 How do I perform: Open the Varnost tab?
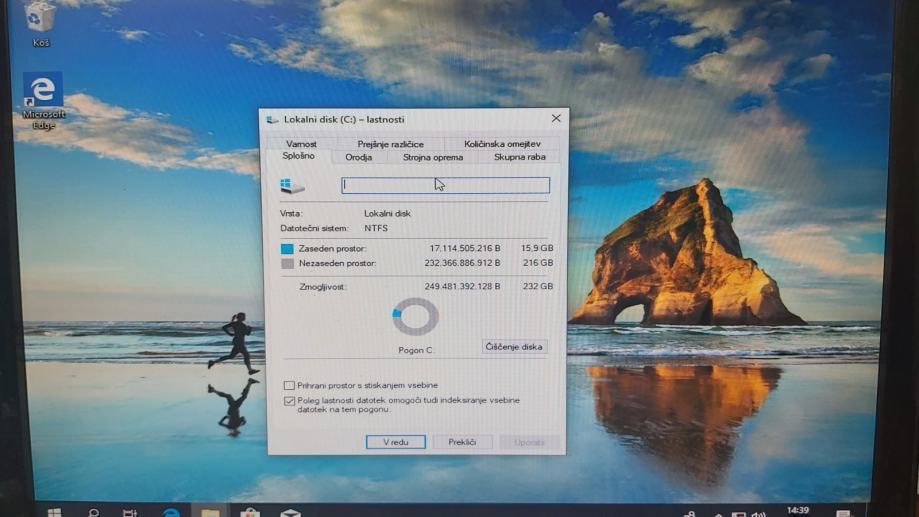(301, 144)
